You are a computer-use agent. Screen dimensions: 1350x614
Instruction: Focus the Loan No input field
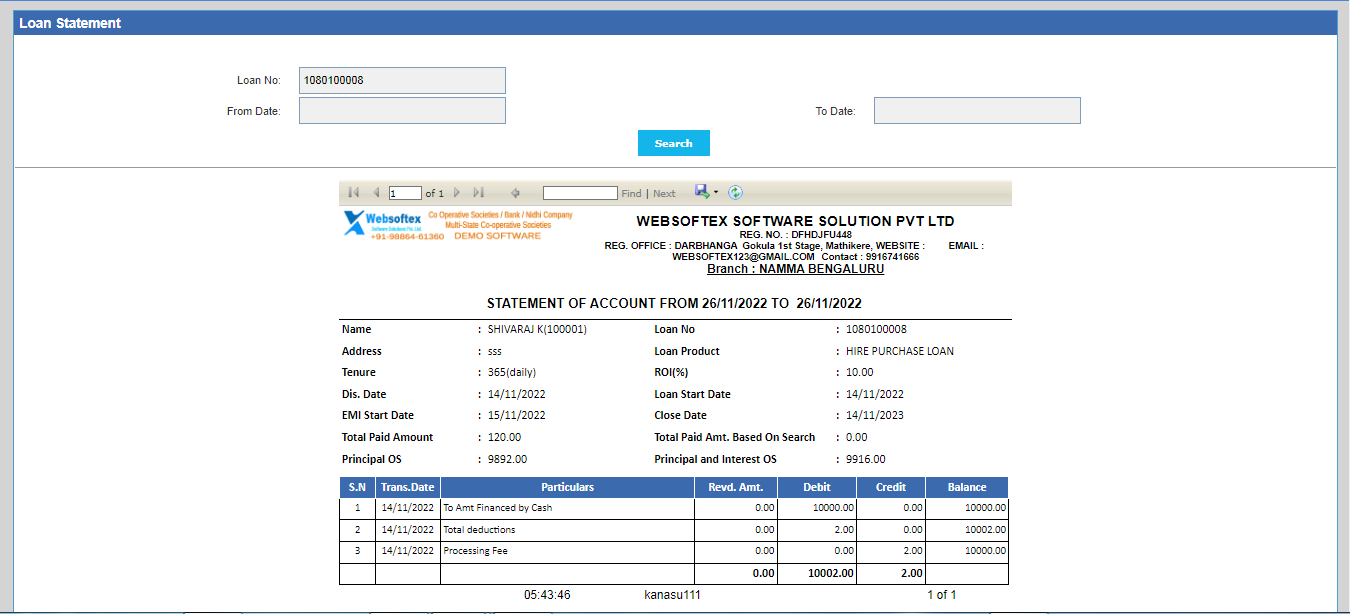pos(402,80)
